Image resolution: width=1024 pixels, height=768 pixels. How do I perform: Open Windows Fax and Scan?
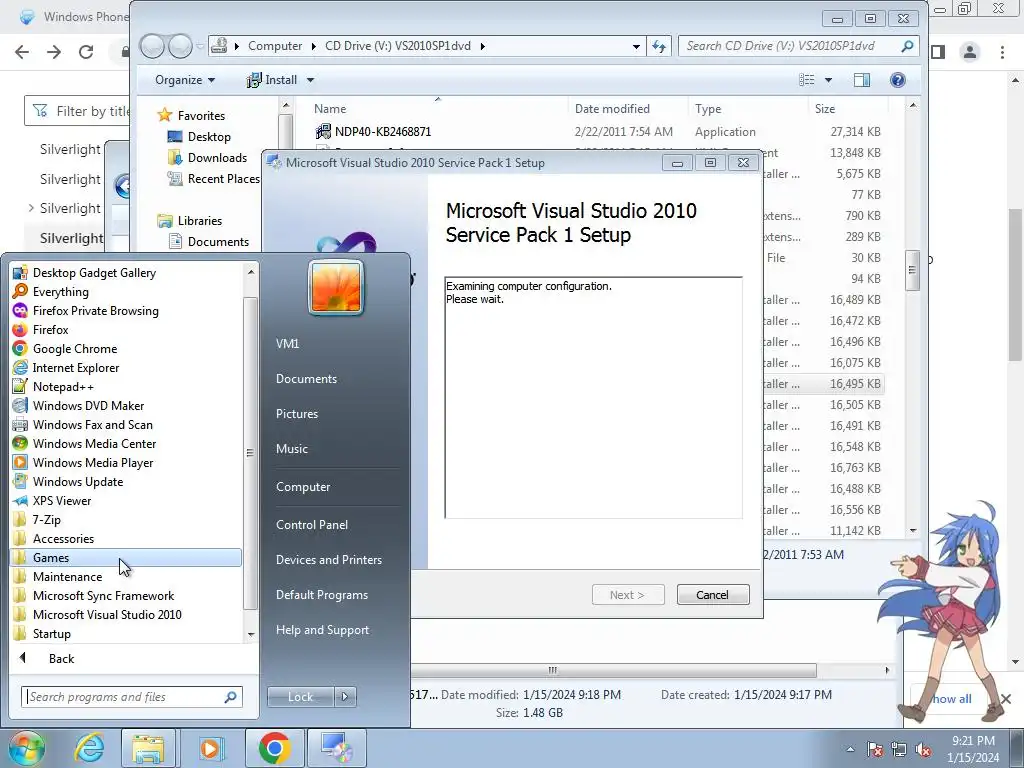click(92, 424)
